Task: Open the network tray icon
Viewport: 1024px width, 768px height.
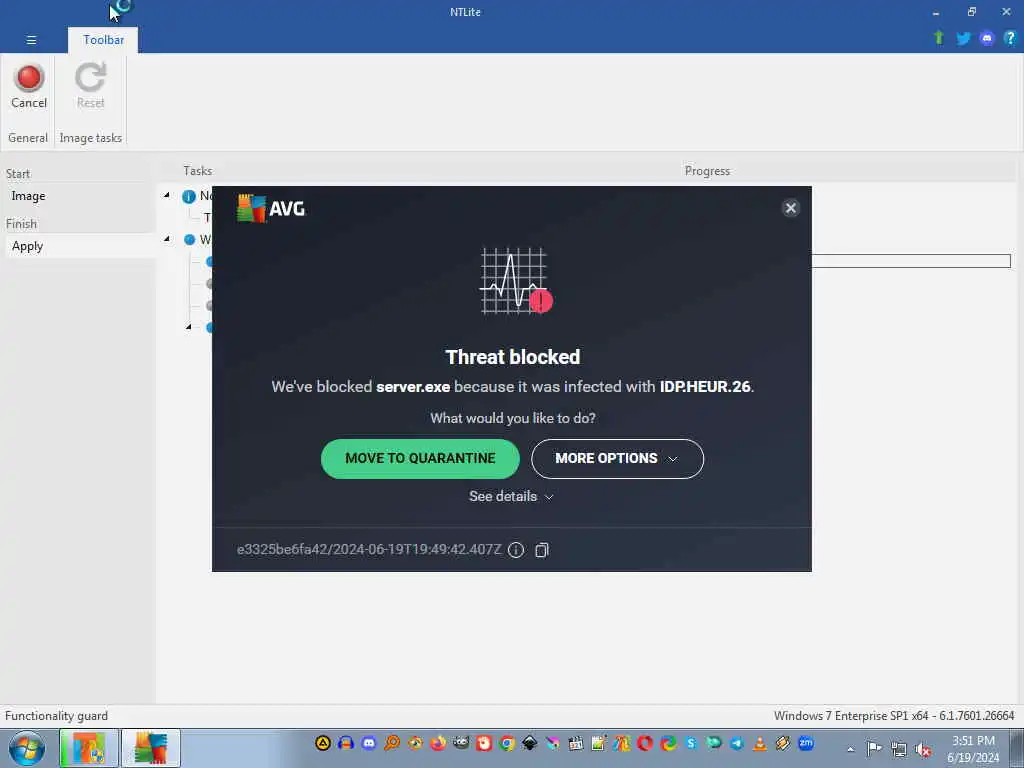Action: (899, 749)
